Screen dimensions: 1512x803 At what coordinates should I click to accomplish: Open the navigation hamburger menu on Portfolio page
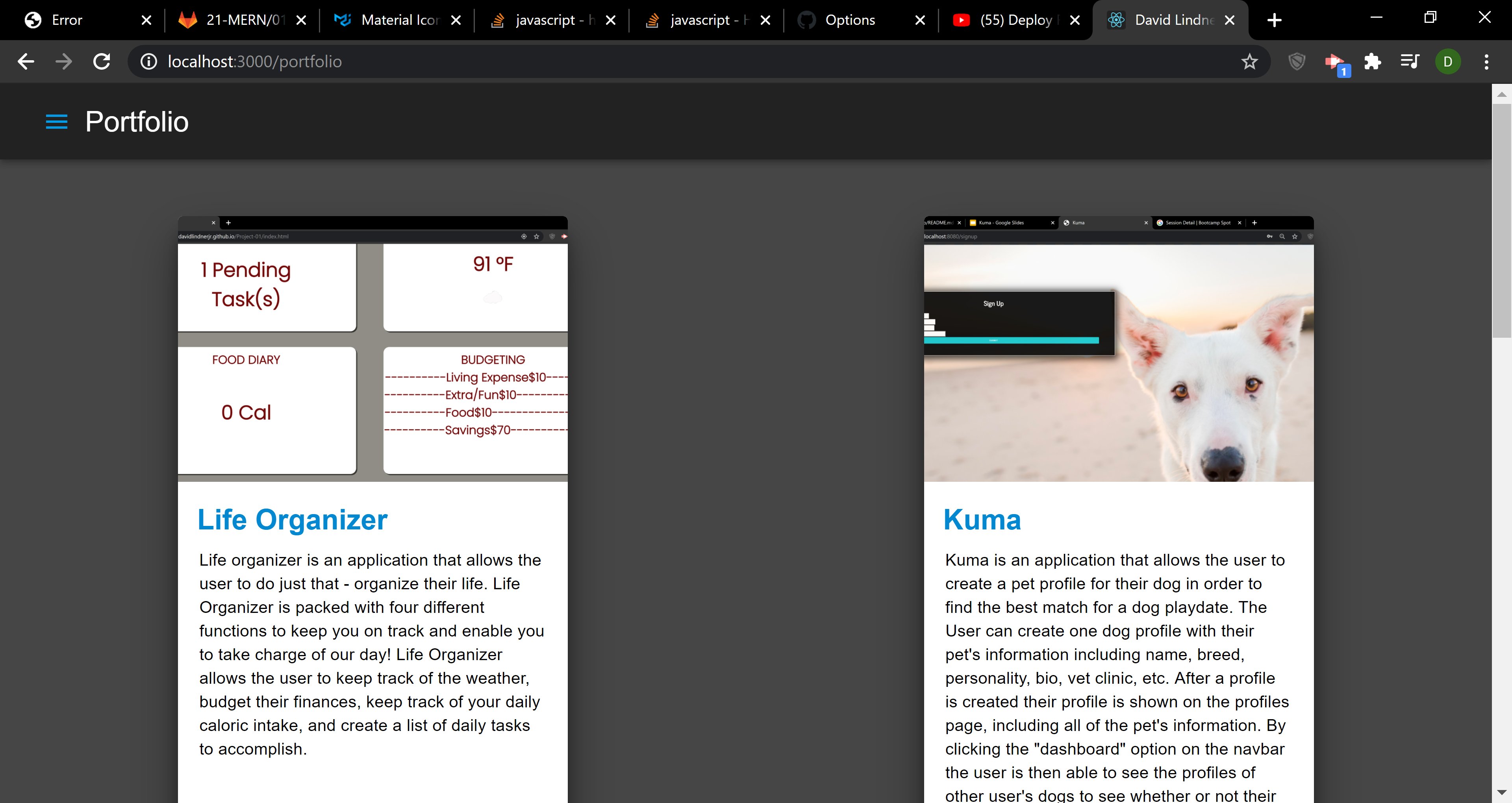[56, 122]
